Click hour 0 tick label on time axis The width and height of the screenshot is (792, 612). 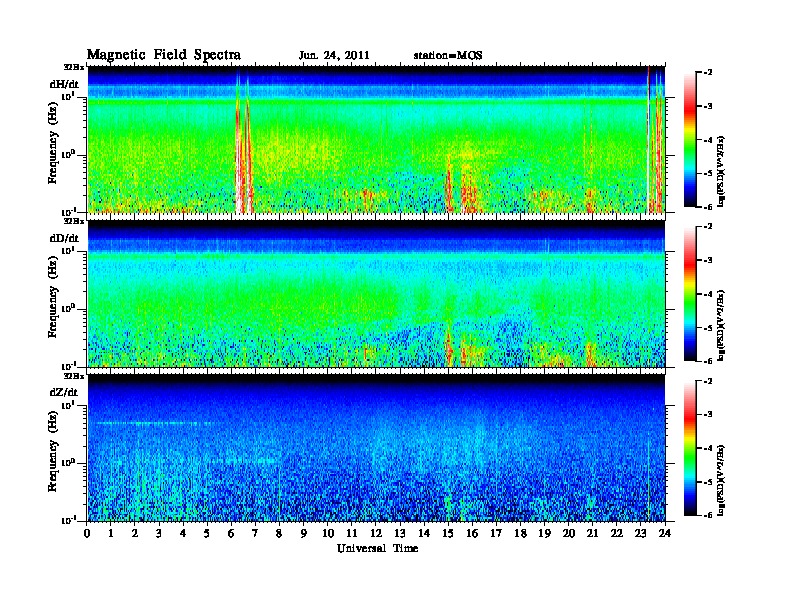88,533
